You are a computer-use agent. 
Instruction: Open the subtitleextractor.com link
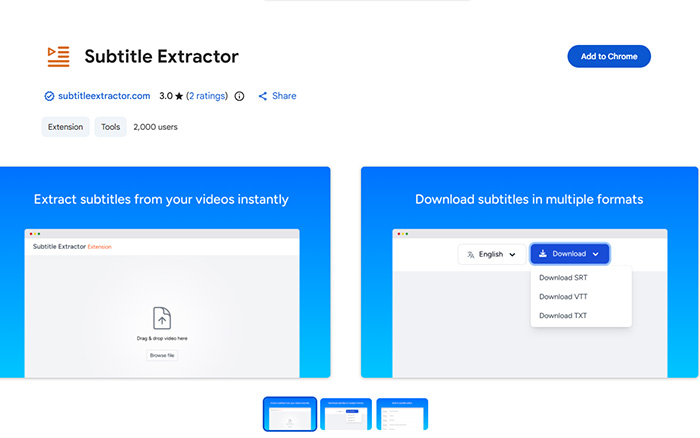coord(104,96)
